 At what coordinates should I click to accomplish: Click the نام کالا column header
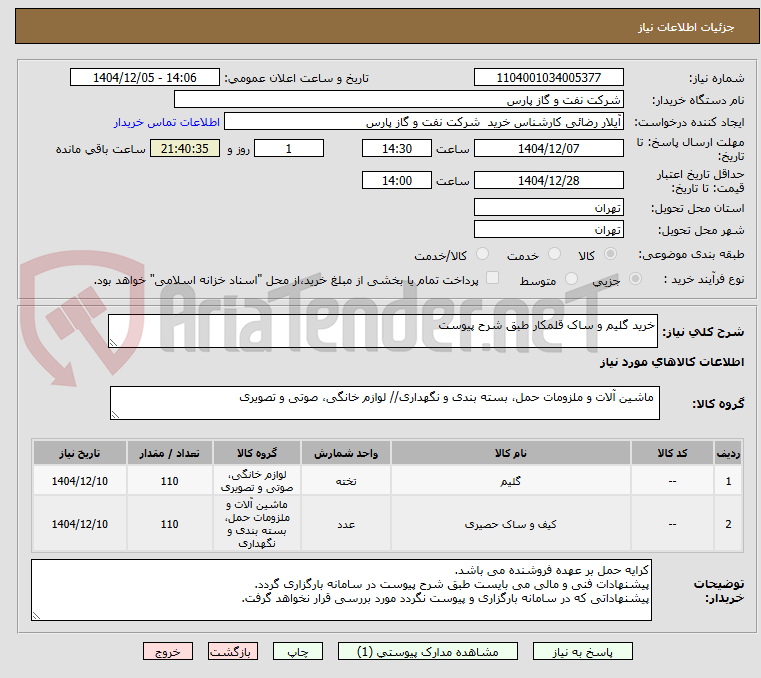pos(511,453)
